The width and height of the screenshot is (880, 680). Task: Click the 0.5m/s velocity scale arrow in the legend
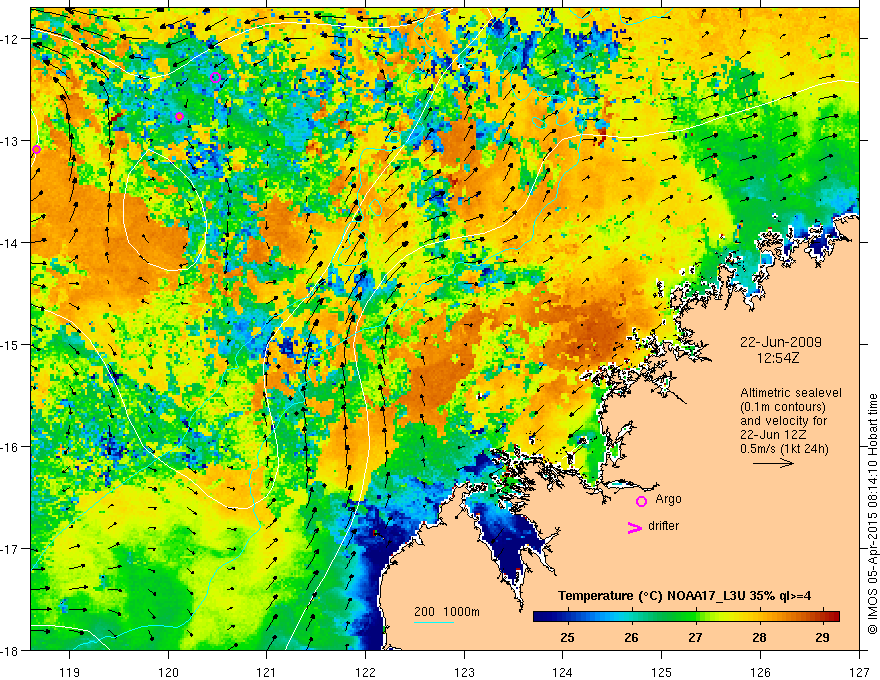pos(773,463)
